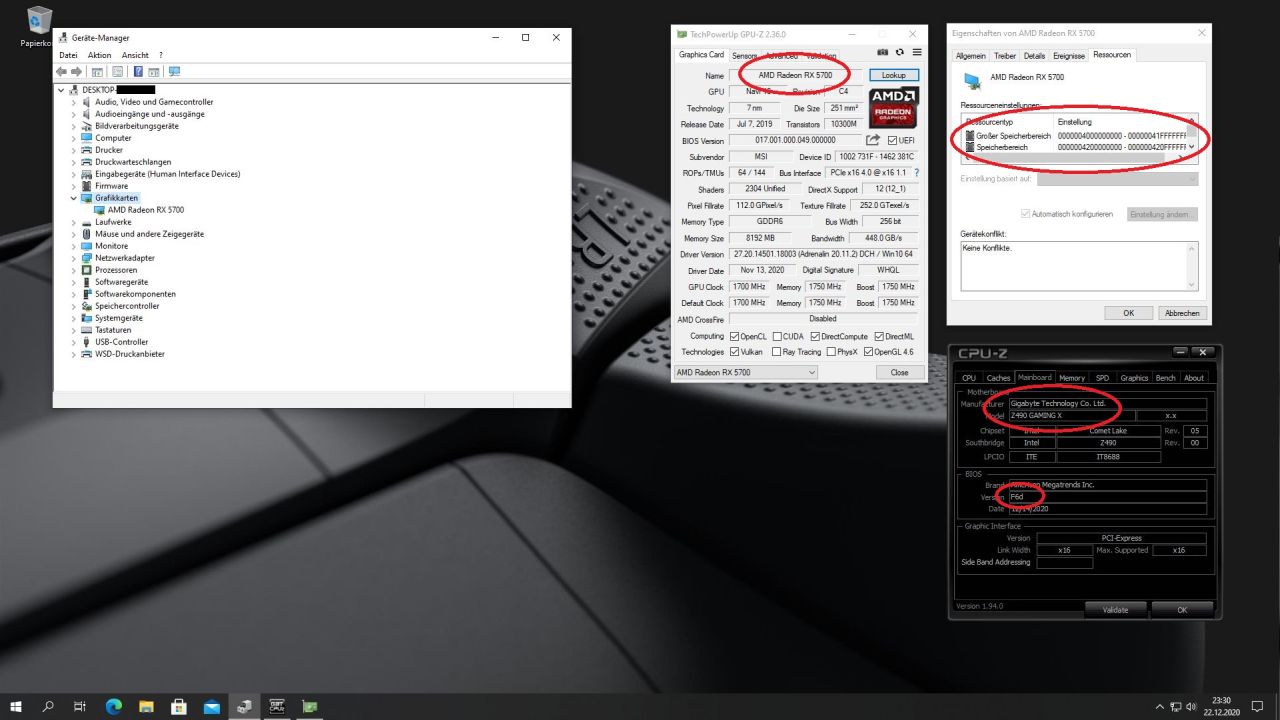Image resolution: width=1280 pixels, height=720 pixels.
Task: Click the Bus Interface question mark in GPU-Z
Action: pyautogui.click(x=916, y=173)
